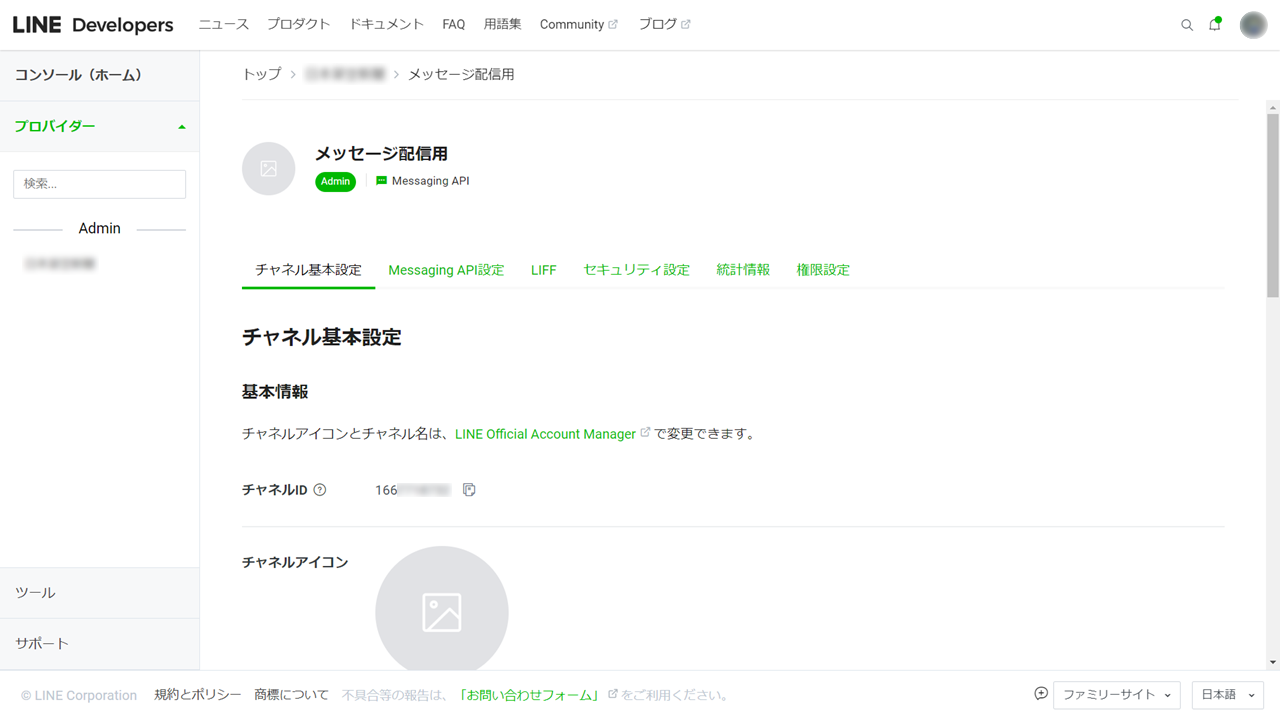The image size is (1280, 720).
Task: Click the provider 検索 input field
Action: [x=100, y=184]
